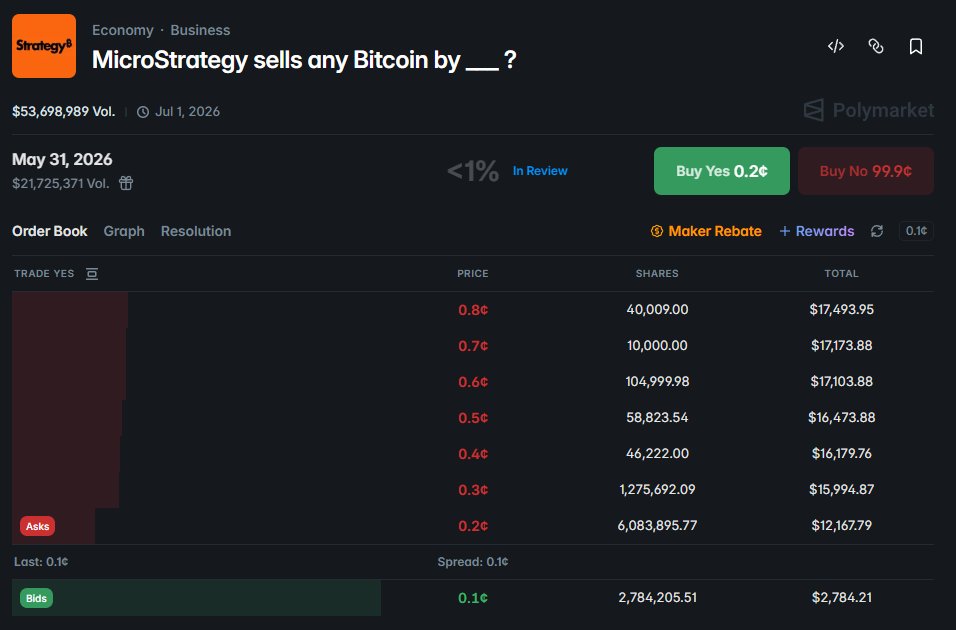
Task: Click the $53,698,989 Vol. figure
Action: tap(63, 112)
